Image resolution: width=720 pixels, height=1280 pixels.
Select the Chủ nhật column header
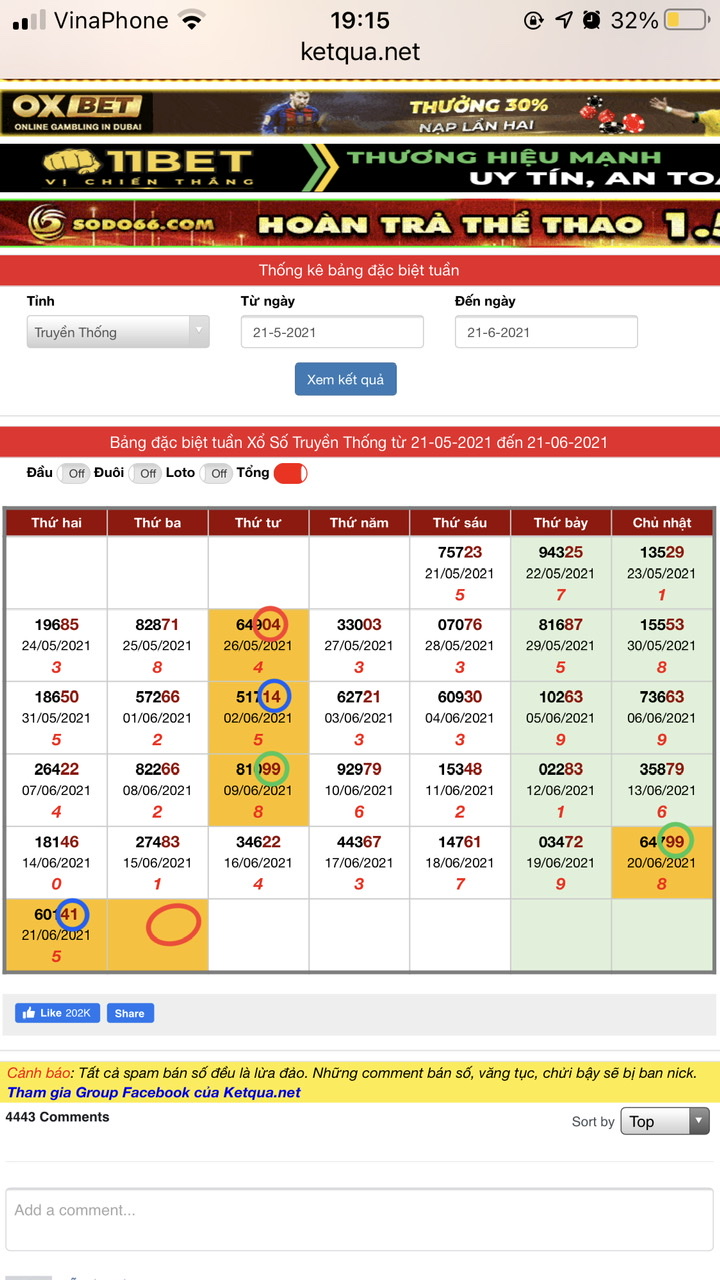[662, 523]
